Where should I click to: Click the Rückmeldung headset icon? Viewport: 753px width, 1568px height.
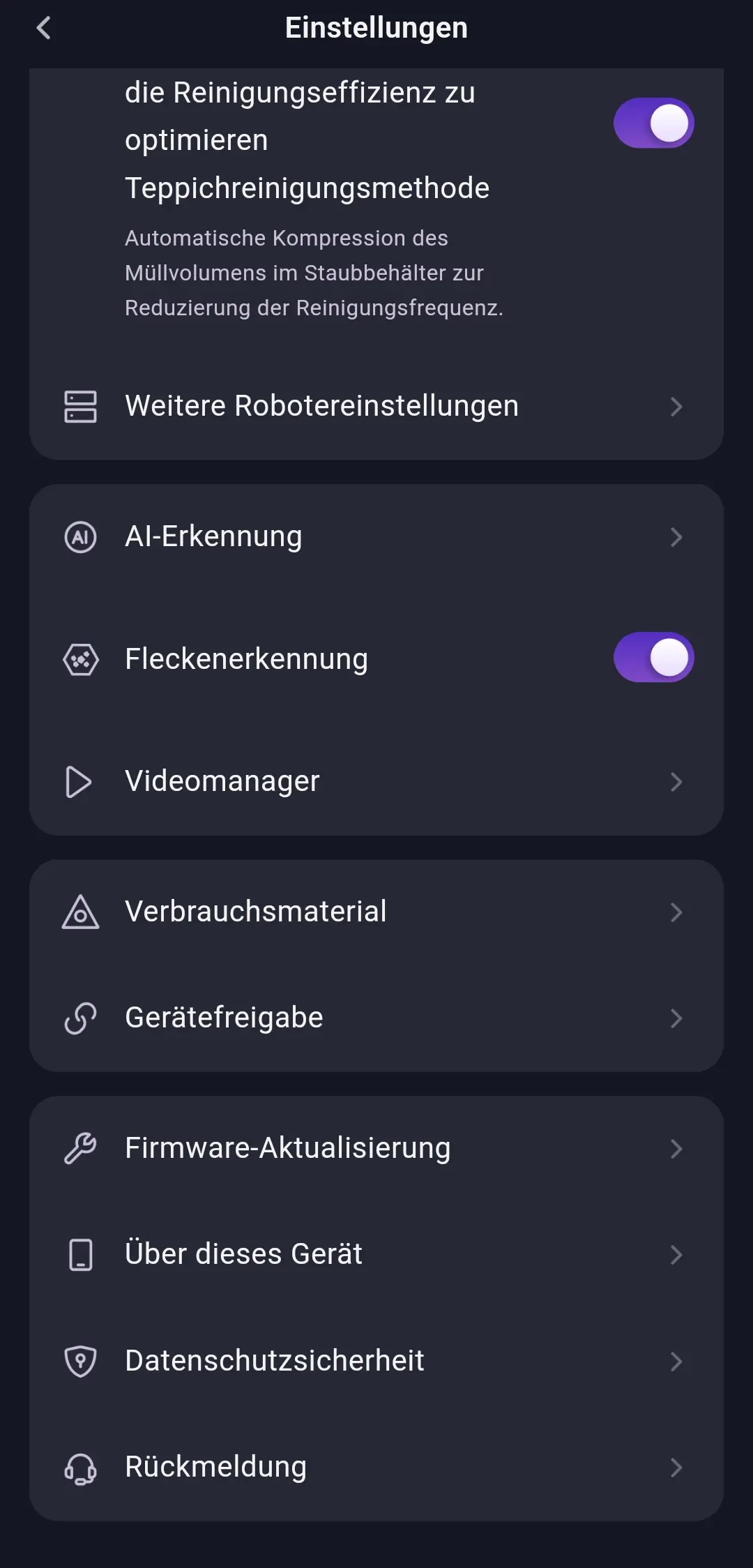point(80,1468)
